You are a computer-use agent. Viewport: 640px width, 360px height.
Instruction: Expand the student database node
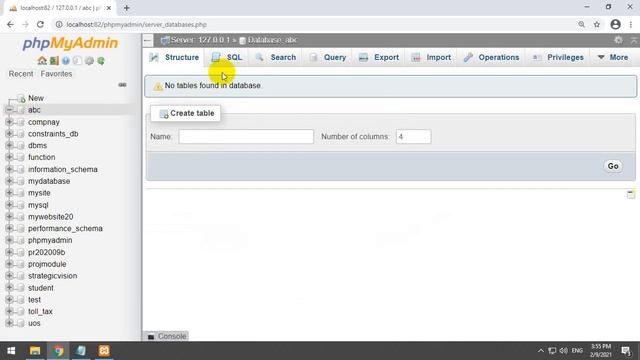pos(9,287)
